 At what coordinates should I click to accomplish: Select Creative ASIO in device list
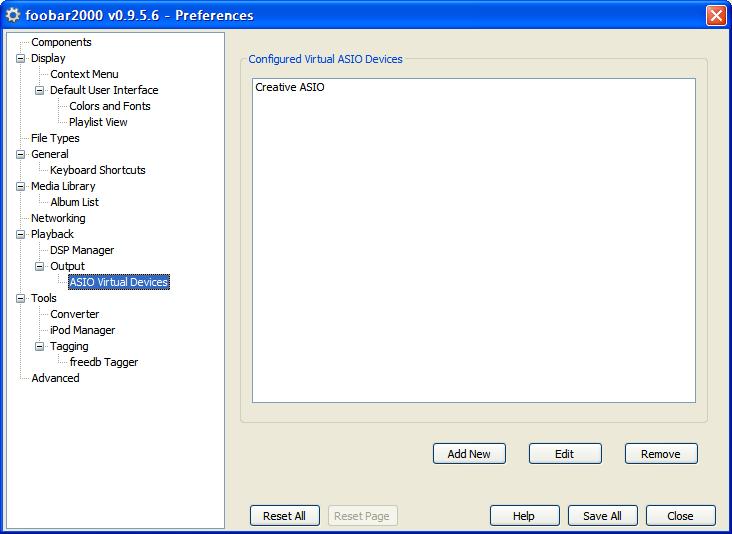click(x=290, y=88)
